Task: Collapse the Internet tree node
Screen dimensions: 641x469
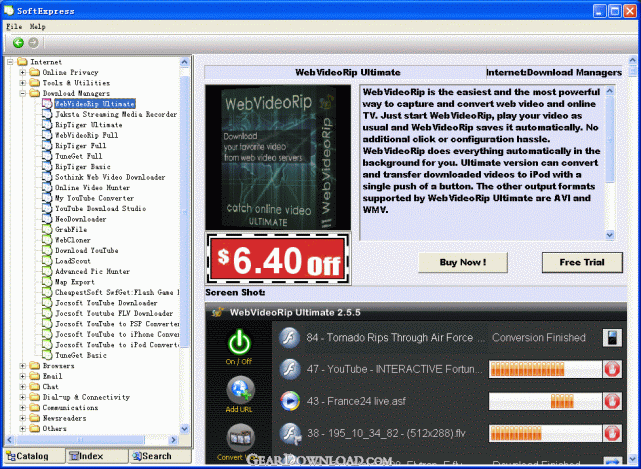Action: [x=10, y=62]
